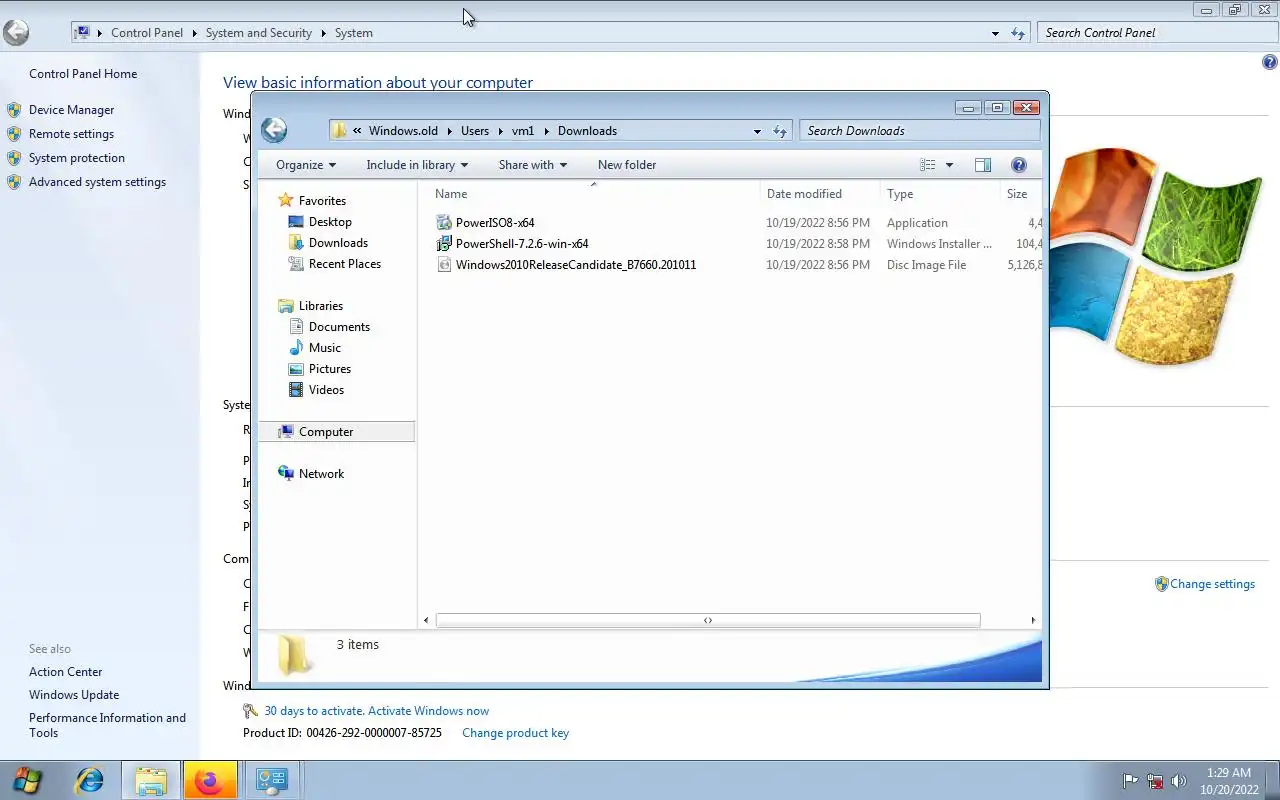Click the Change settings link
Viewport: 1280px width, 800px height.
pos(1212,584)
